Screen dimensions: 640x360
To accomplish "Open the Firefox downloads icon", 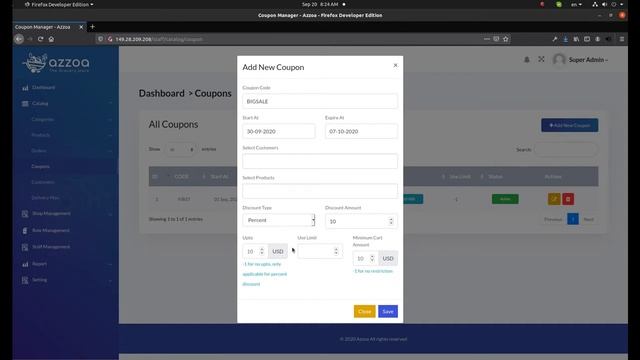I will pyautogui.click(x=565, y=39).
